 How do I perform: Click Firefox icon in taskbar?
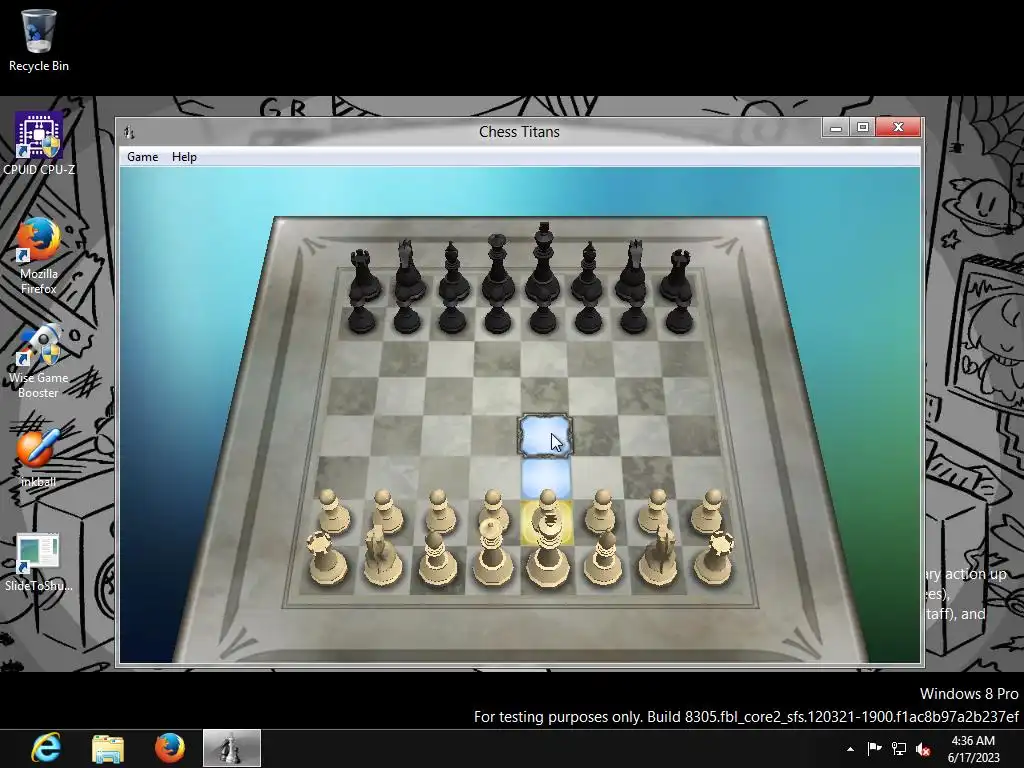(169, 748)
